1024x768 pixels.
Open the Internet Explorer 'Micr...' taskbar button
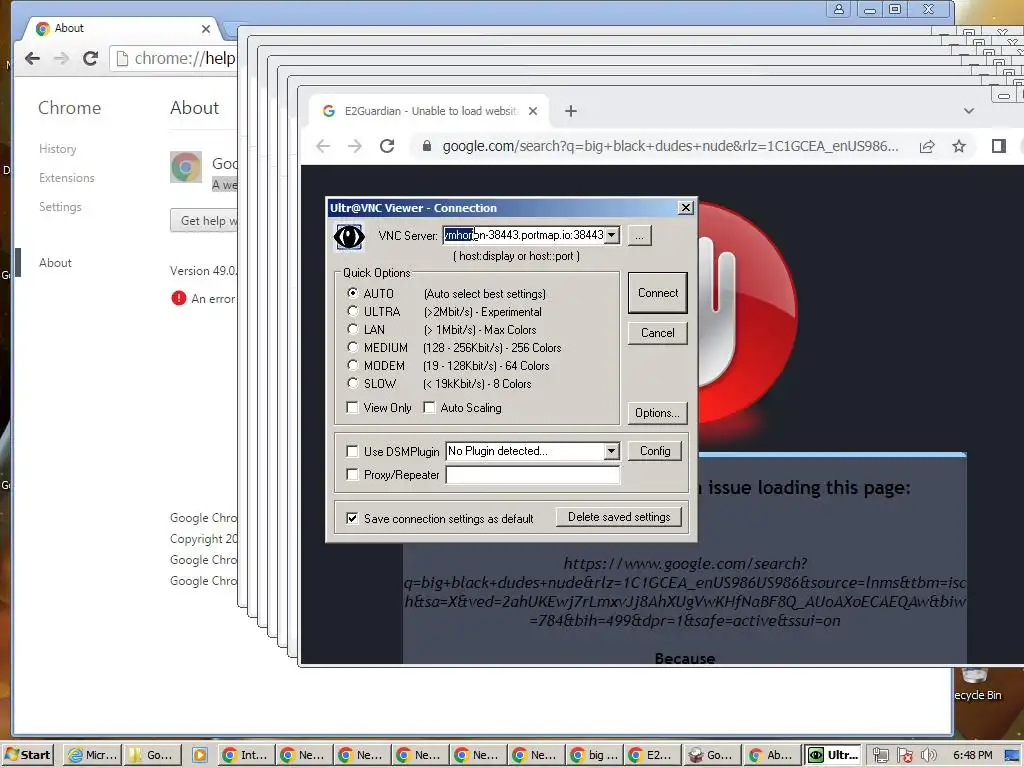(93, 755)
